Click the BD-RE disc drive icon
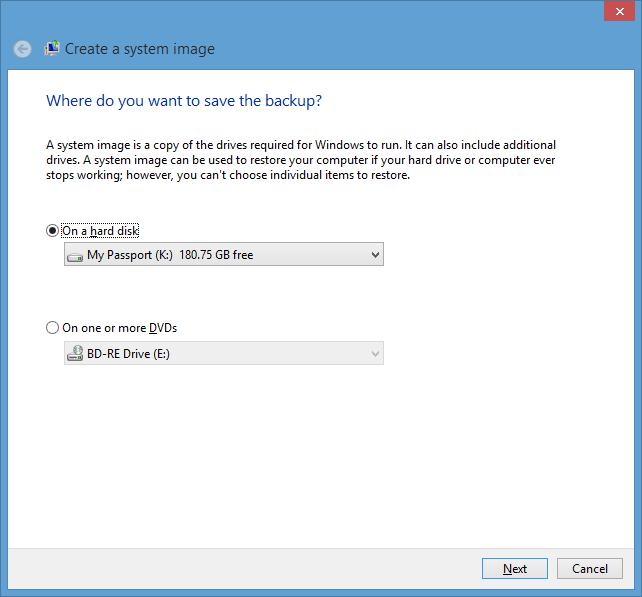The image size is (642, 597). pyautogui.click(x=75, y=353)
